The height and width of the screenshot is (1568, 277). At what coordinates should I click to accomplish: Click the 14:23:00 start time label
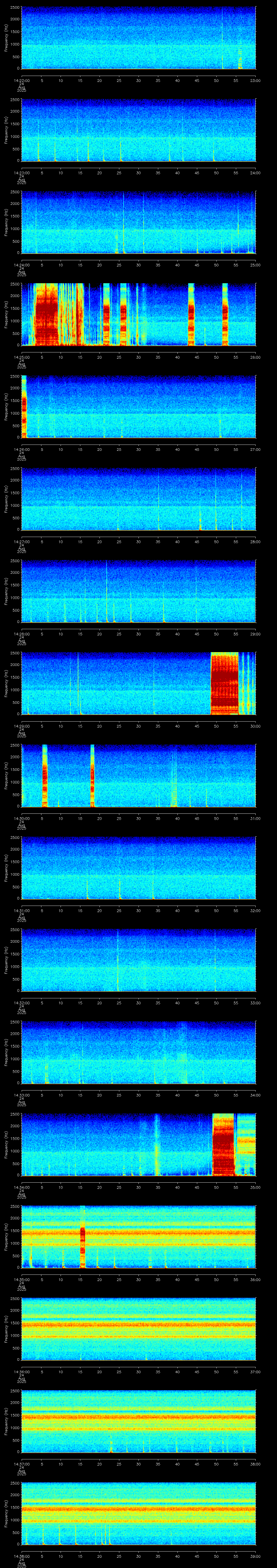pos(21,173)
